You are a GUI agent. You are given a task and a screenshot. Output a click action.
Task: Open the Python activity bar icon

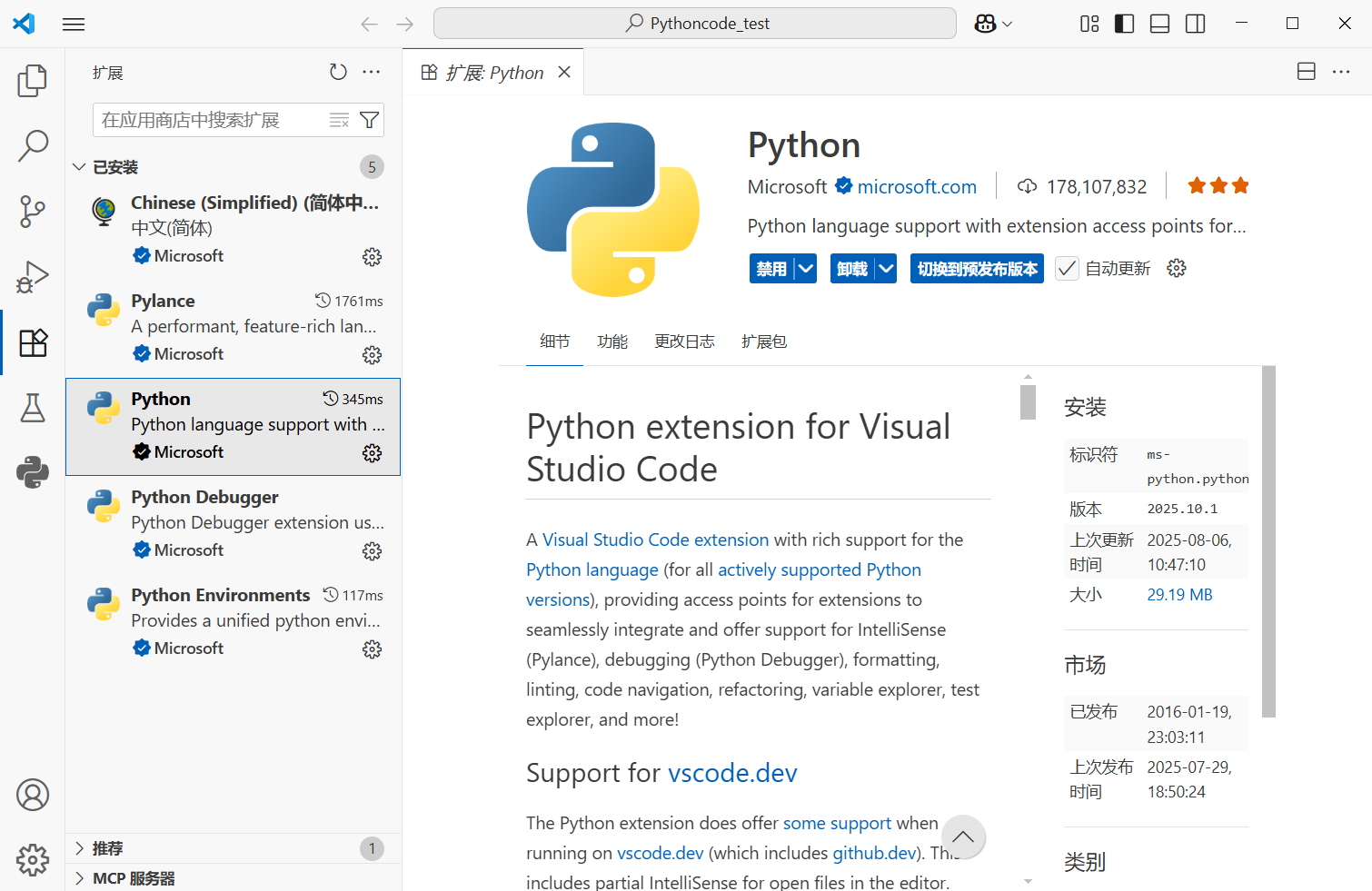click(x=33, y=472)
